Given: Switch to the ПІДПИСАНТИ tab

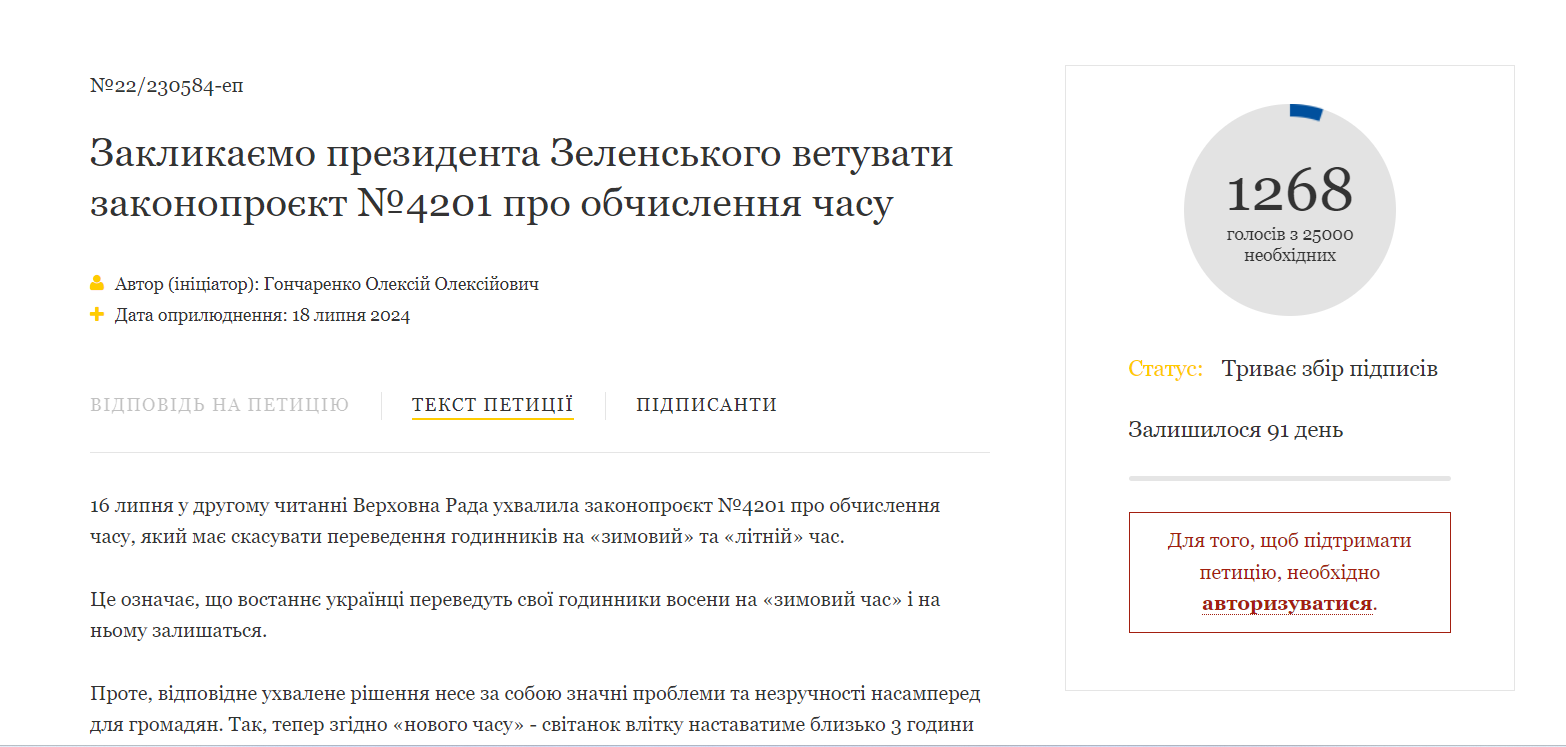Looking at the screenshot, I should [706, 405].
